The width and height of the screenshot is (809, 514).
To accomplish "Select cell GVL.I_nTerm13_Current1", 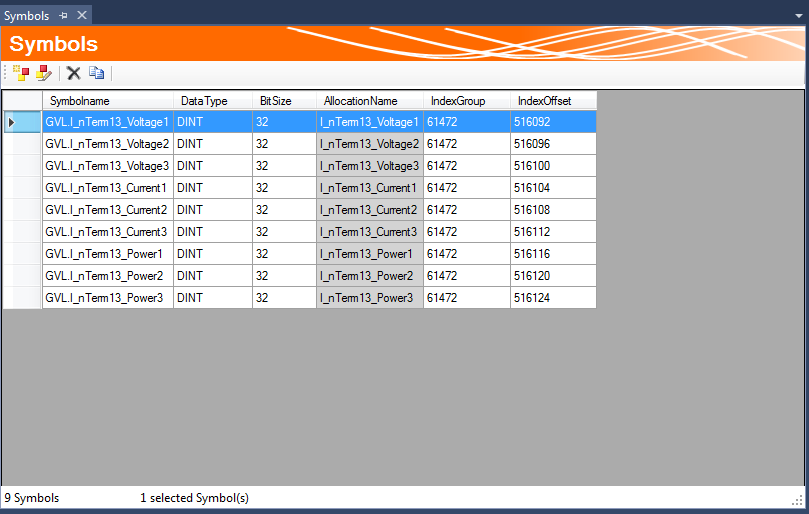I will point(108,188).
